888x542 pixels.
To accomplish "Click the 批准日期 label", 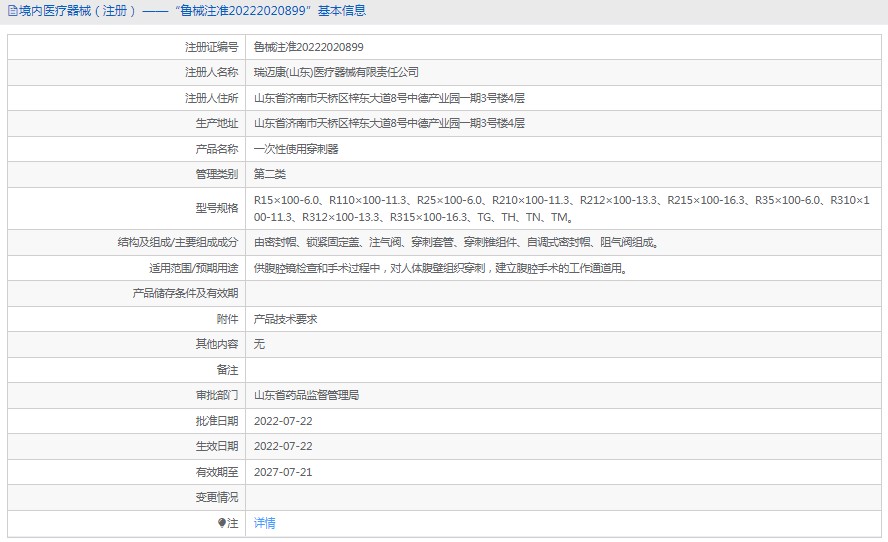I will coord(217,421).
